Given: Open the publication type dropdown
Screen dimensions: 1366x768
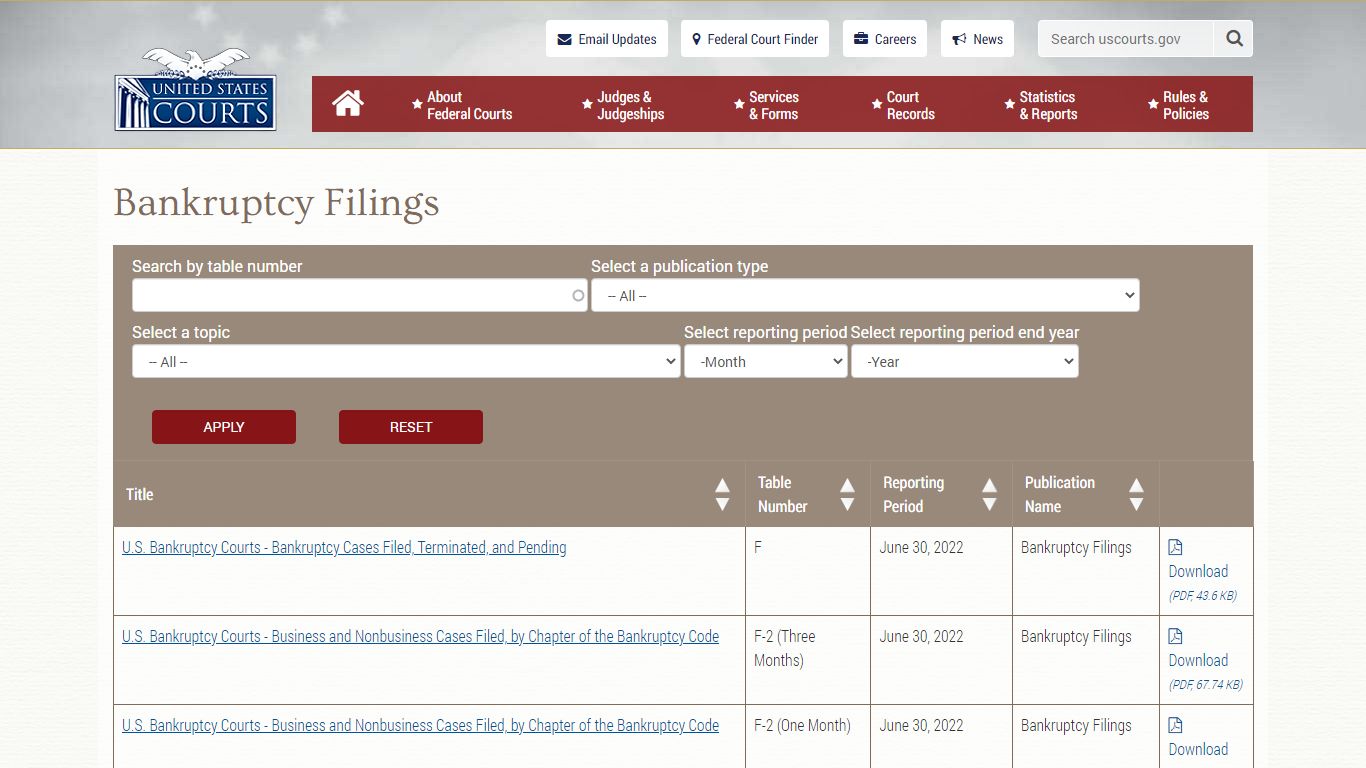Looking at the screenshot, I should (x=865, y=295).
